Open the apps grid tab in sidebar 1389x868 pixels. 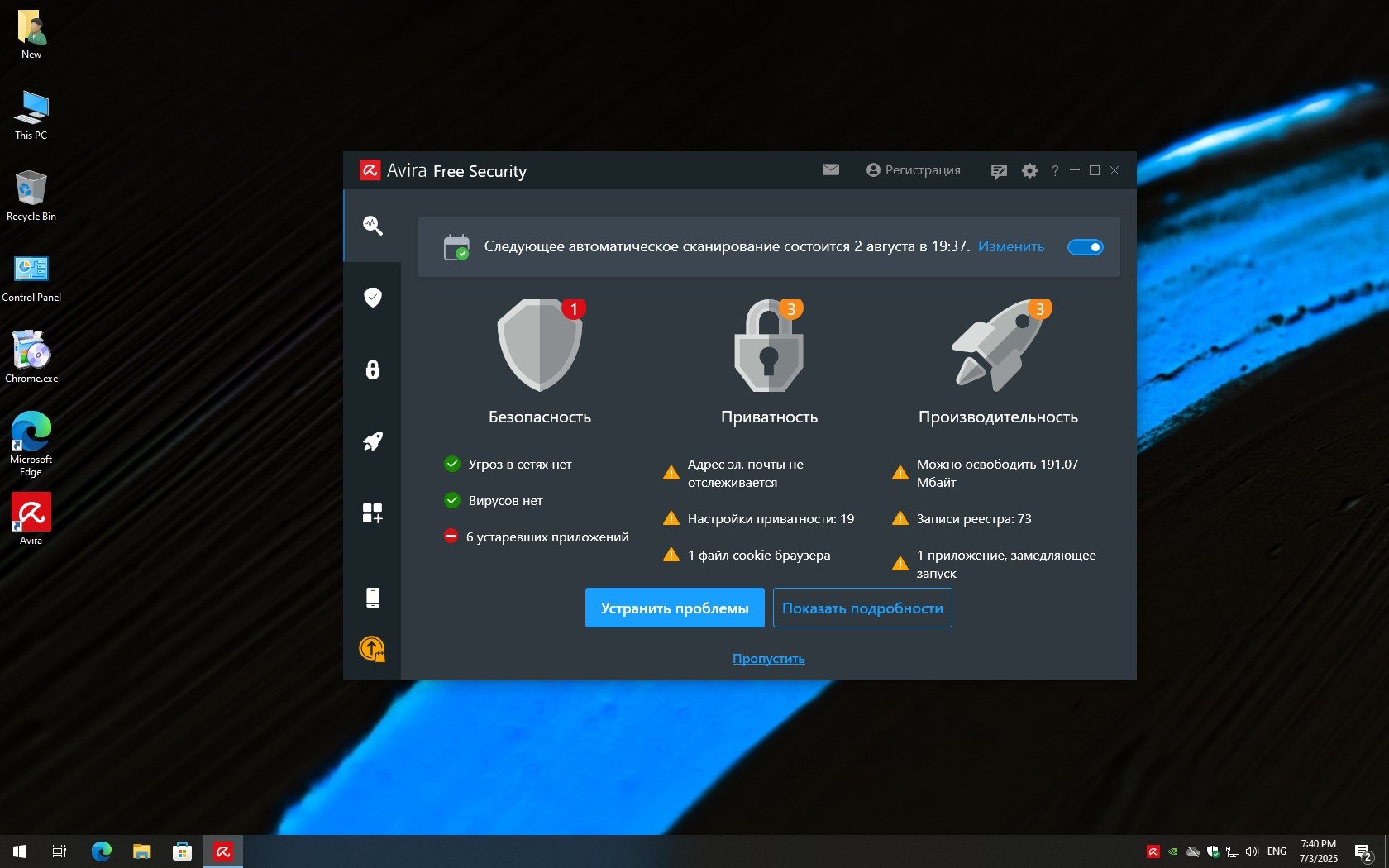373,513
